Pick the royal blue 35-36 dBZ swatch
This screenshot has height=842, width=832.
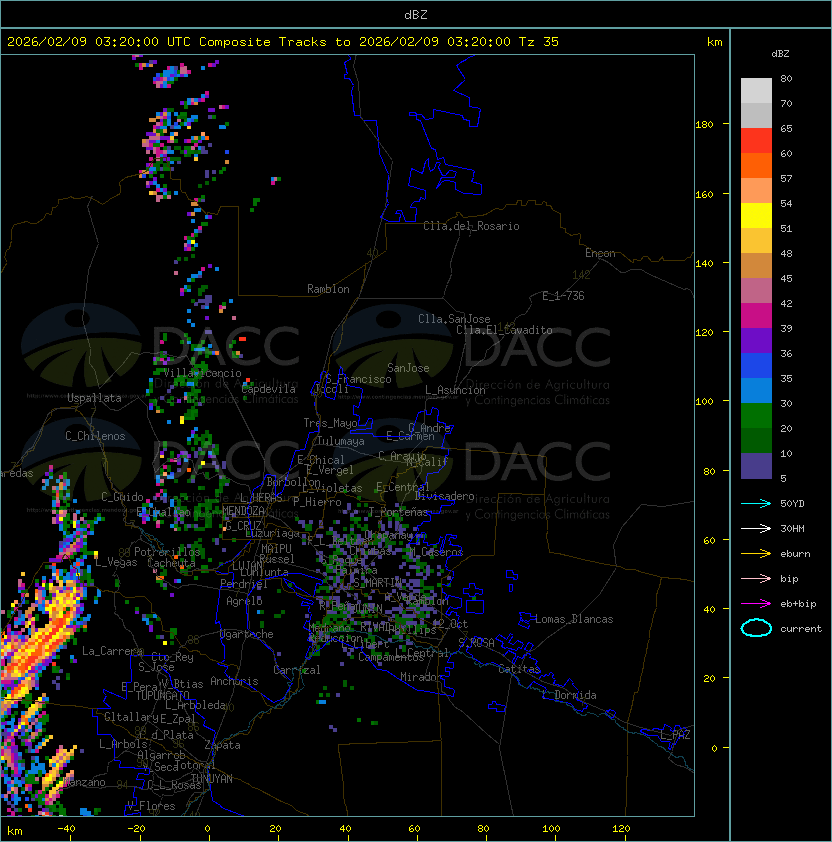756,365
